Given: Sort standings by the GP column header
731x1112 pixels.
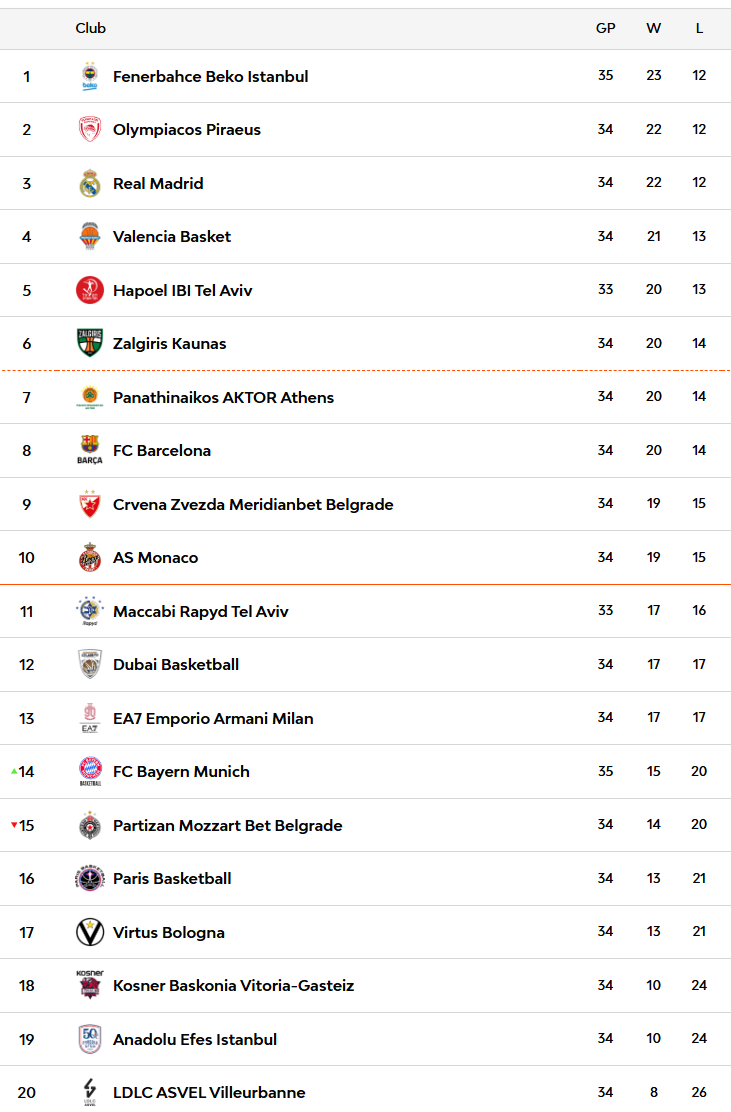Looking at the screenshot, I should (x=605, y=28).
